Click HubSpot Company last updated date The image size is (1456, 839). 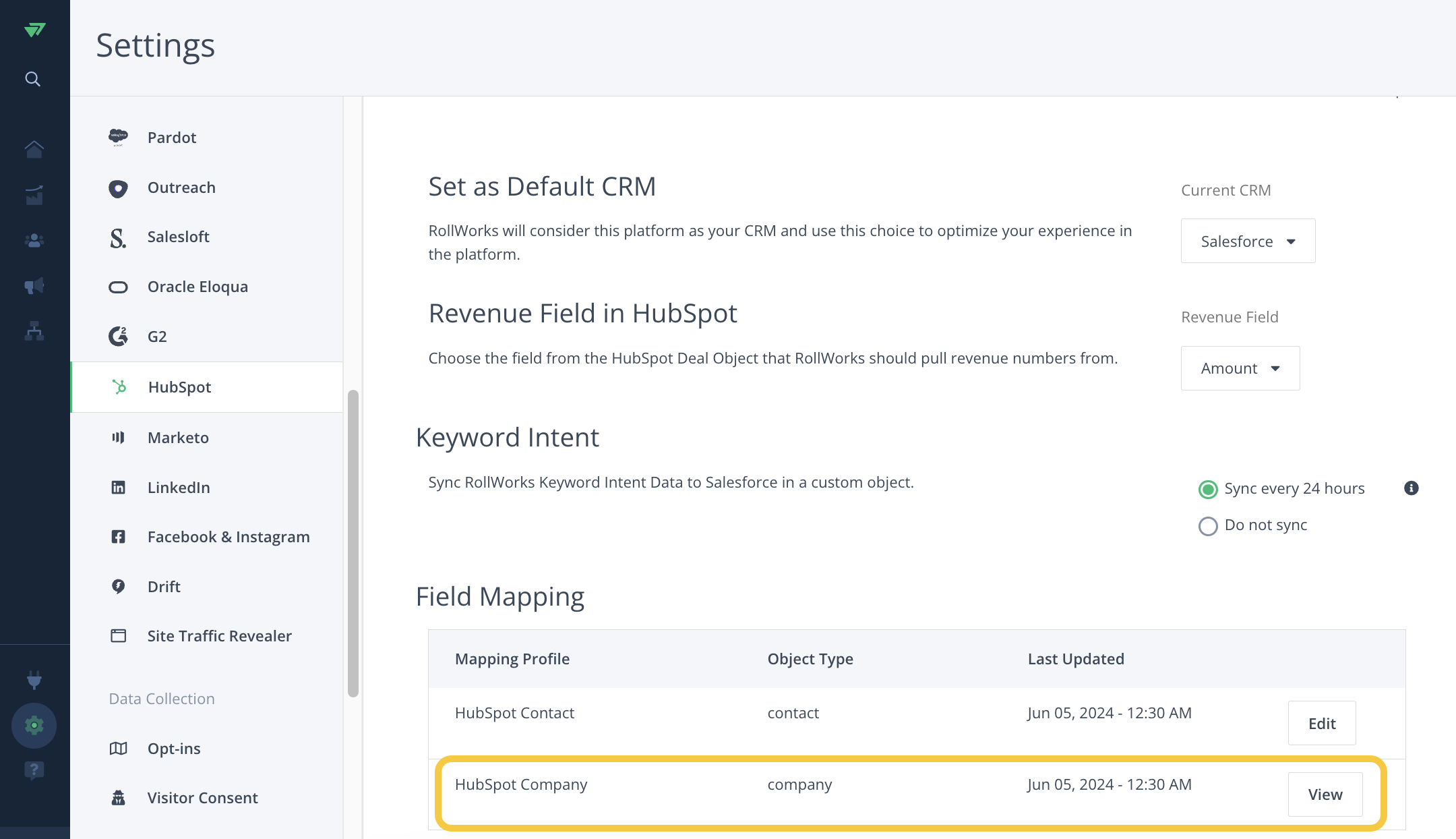(x=1110, y=784)
